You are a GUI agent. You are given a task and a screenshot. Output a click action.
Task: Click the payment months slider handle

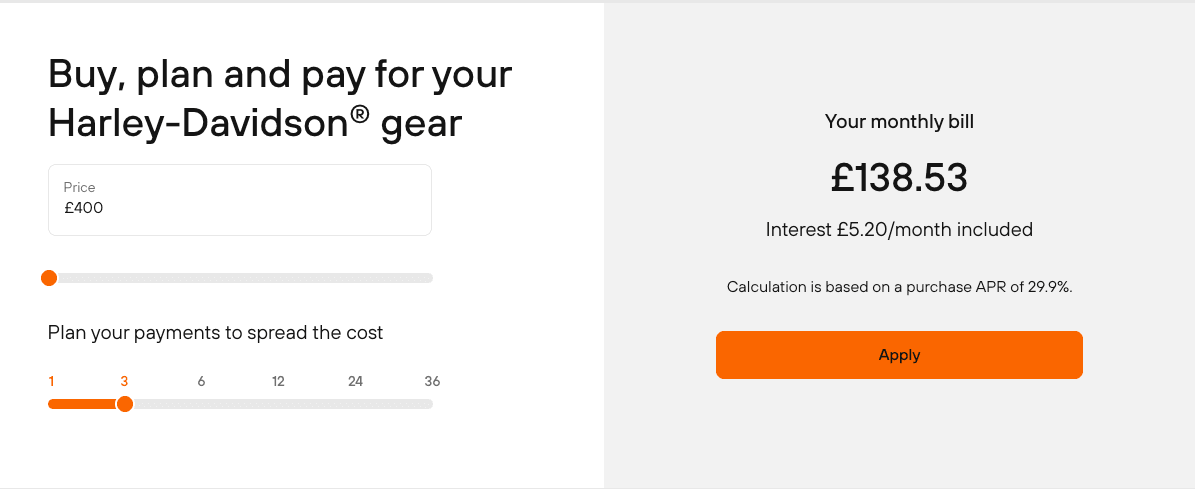pyautogui.click(x=125, y=404)
